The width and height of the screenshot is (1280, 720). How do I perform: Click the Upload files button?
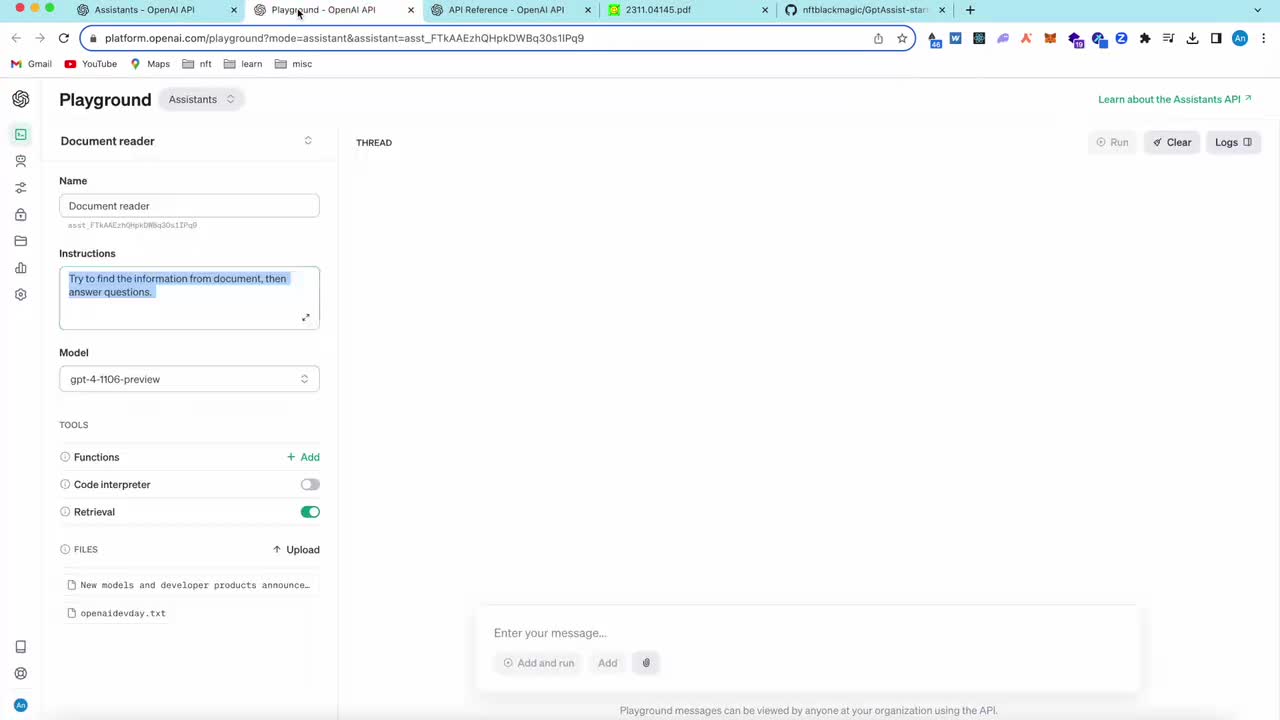pos(296,550)
